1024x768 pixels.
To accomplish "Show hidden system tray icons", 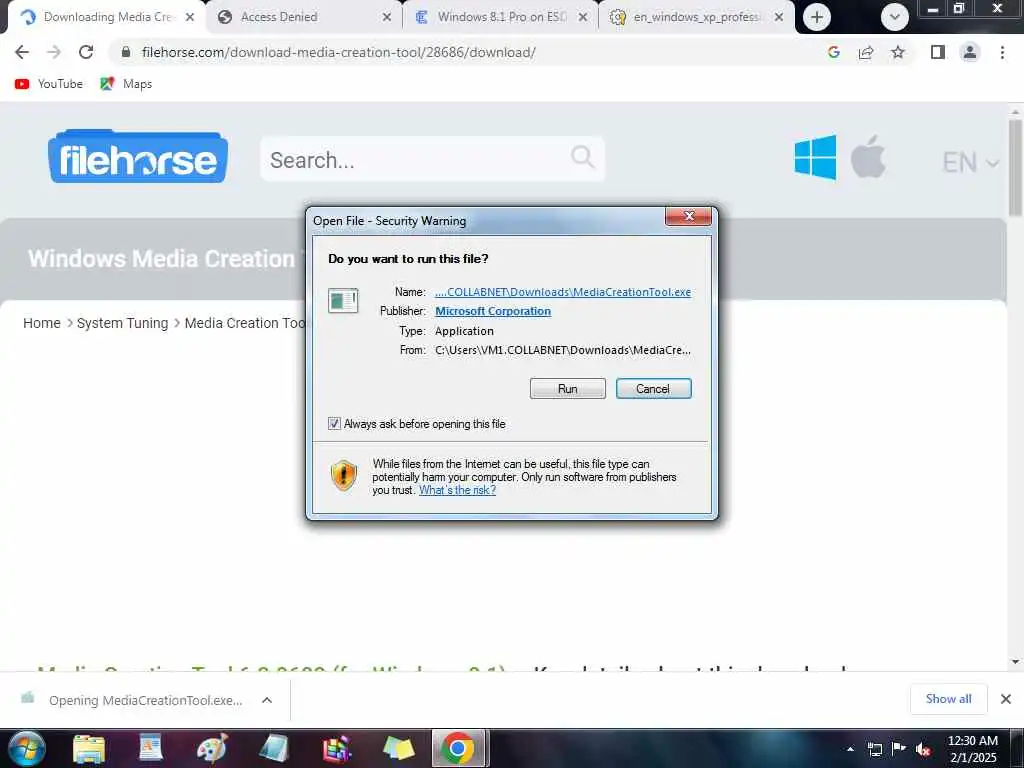I will (850, 749).
